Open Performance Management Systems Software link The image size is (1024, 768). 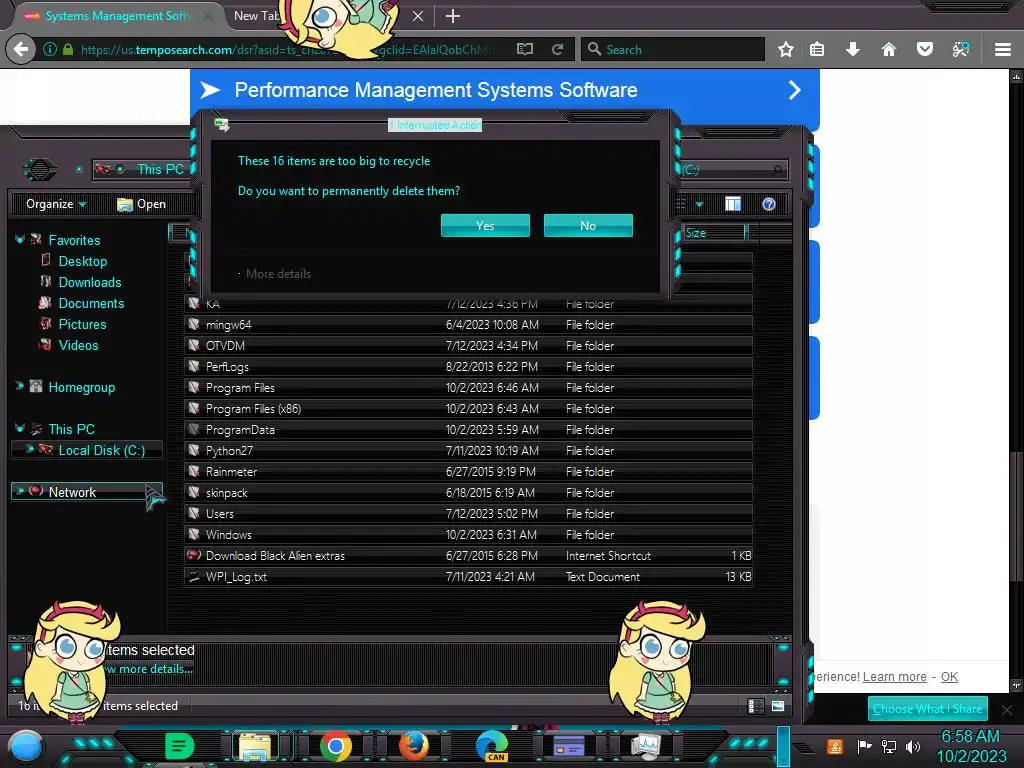tap(436, 90)
